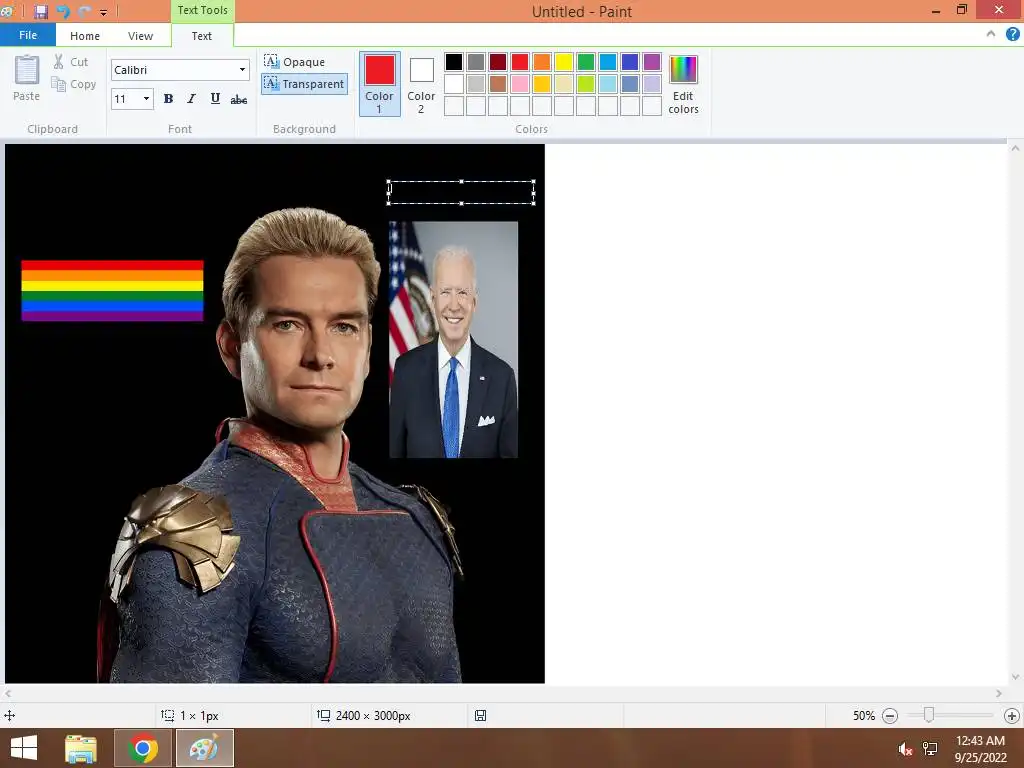Screen dimensions: 1024x768
Task: Click the rainbow flag on the canvas
Action: click(x=112, y=291)
